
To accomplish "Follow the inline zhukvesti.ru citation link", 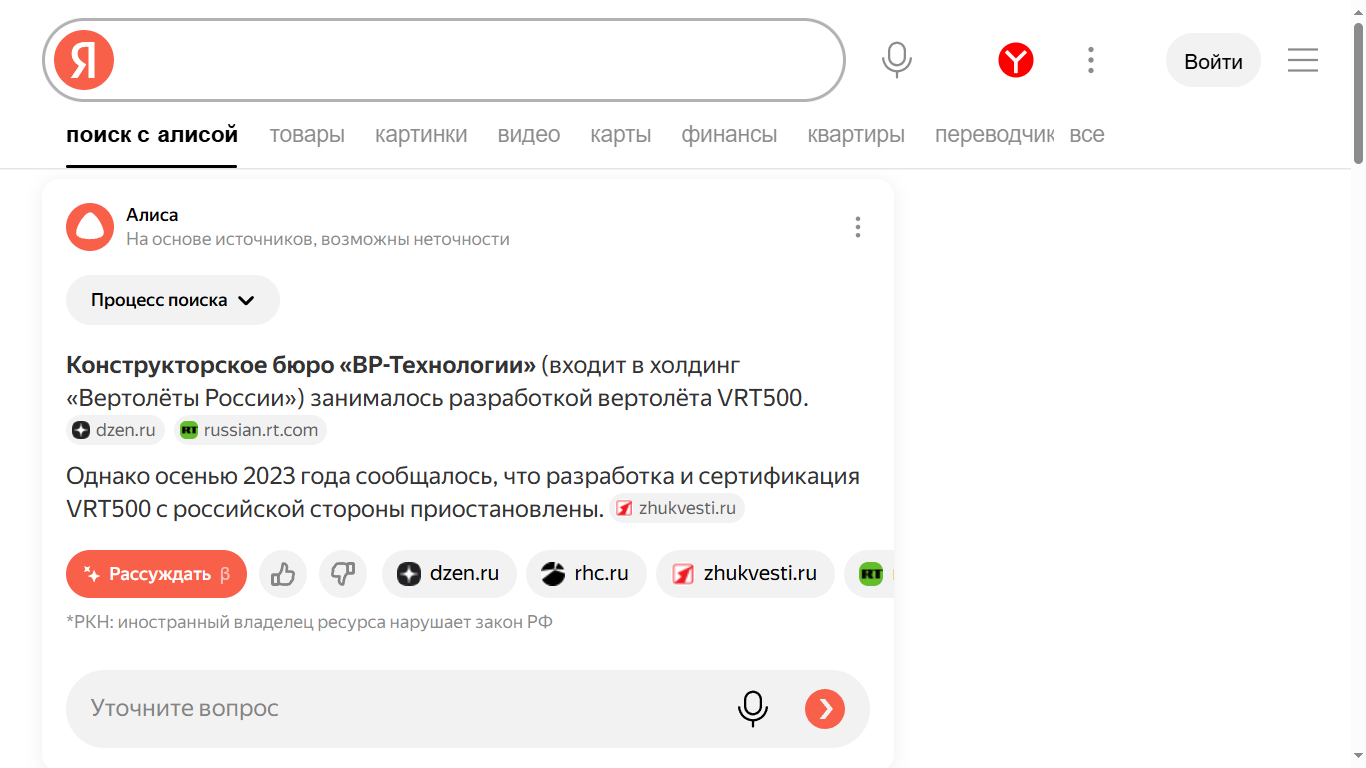I will click(x=677, y=508).
